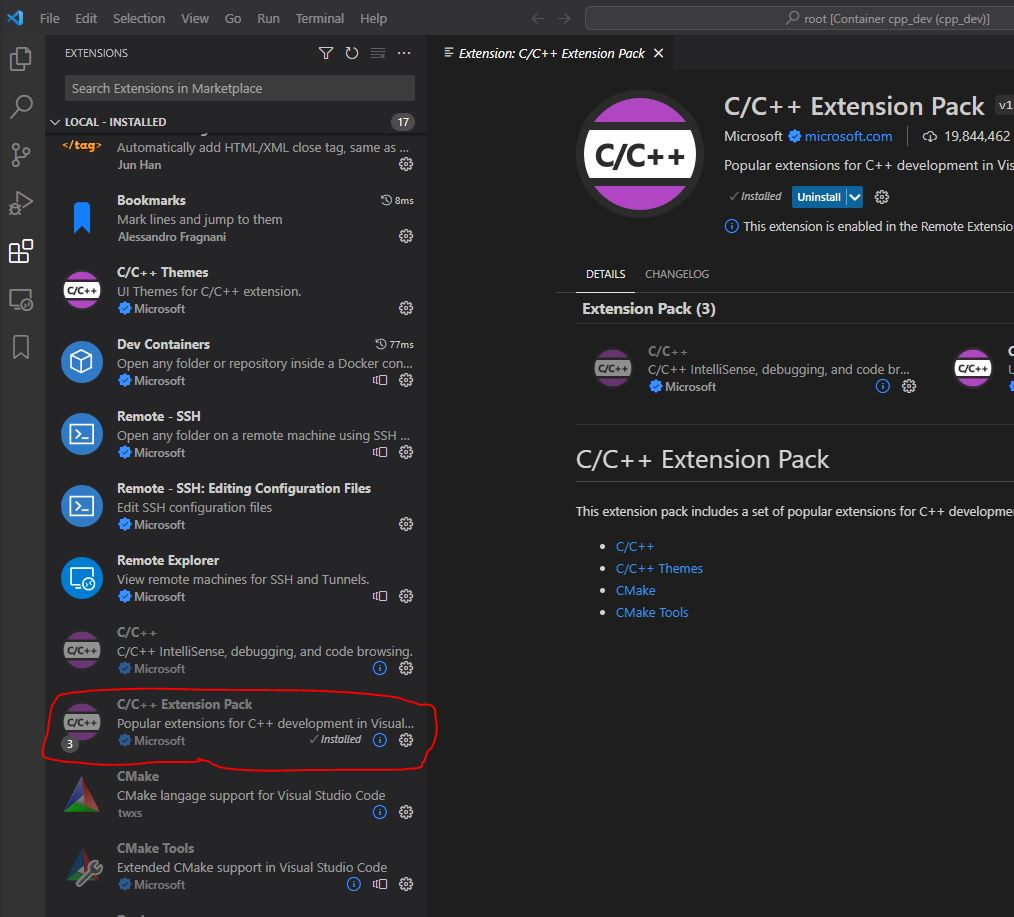The height and width of the screenshot is (917, 1014).
Task: Select the Dev Containers extension row
Action: (236, 362)
